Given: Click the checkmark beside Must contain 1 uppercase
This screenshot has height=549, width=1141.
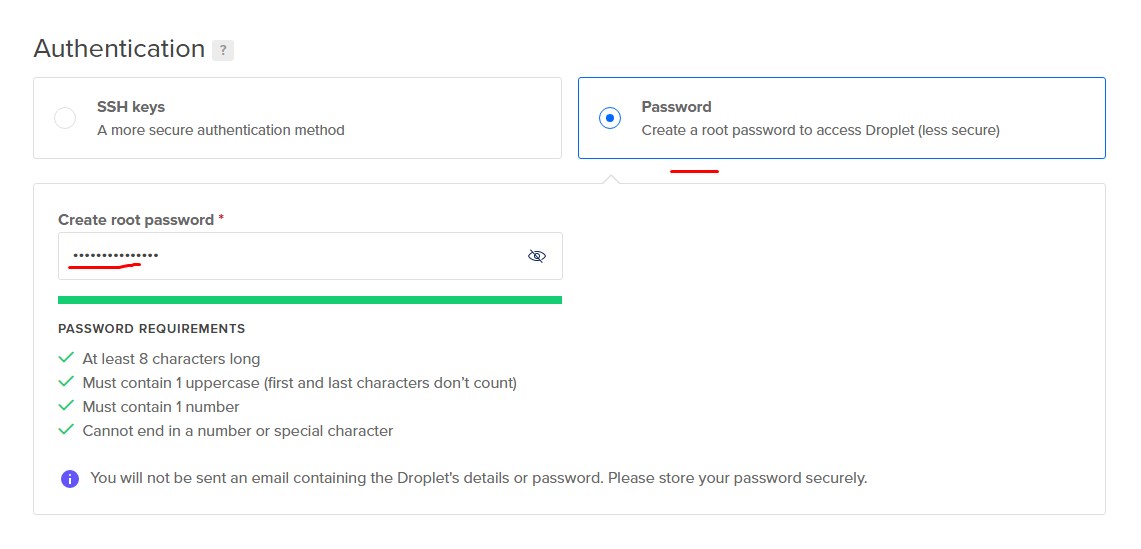Looking at the screenshot, I should coord(66,382).
